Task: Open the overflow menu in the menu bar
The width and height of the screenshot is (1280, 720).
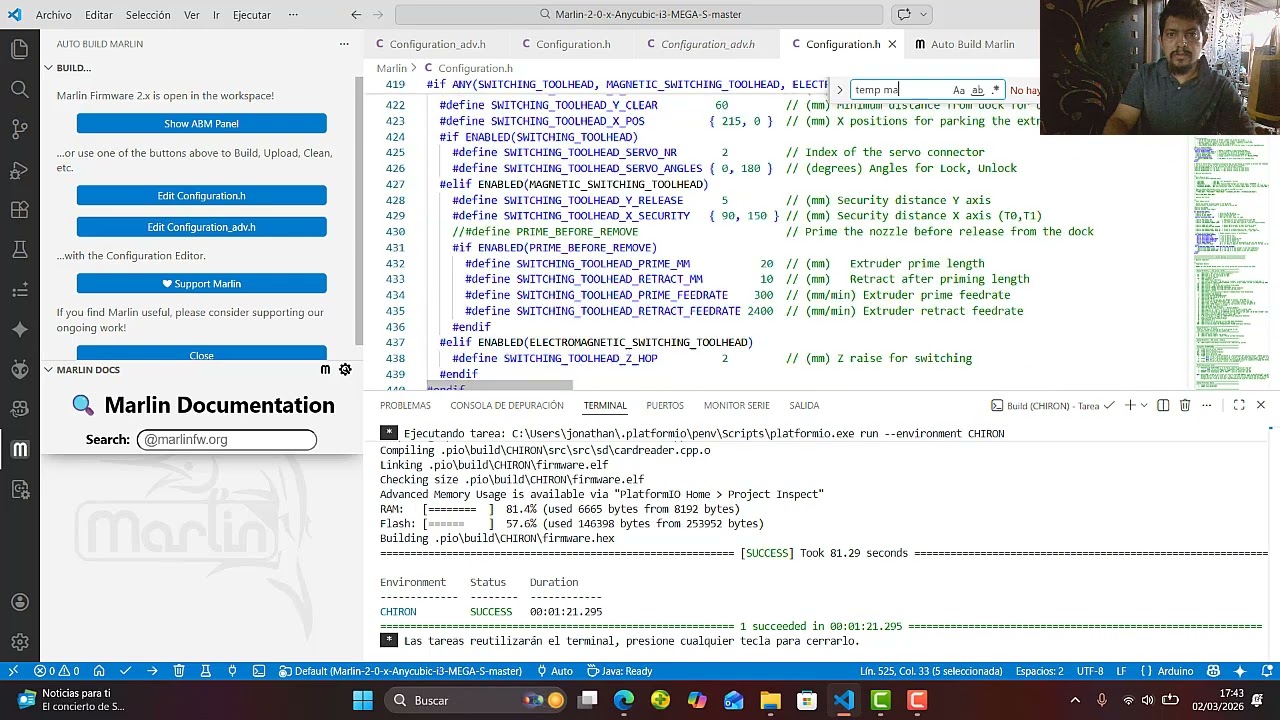Action: [293, 15]
